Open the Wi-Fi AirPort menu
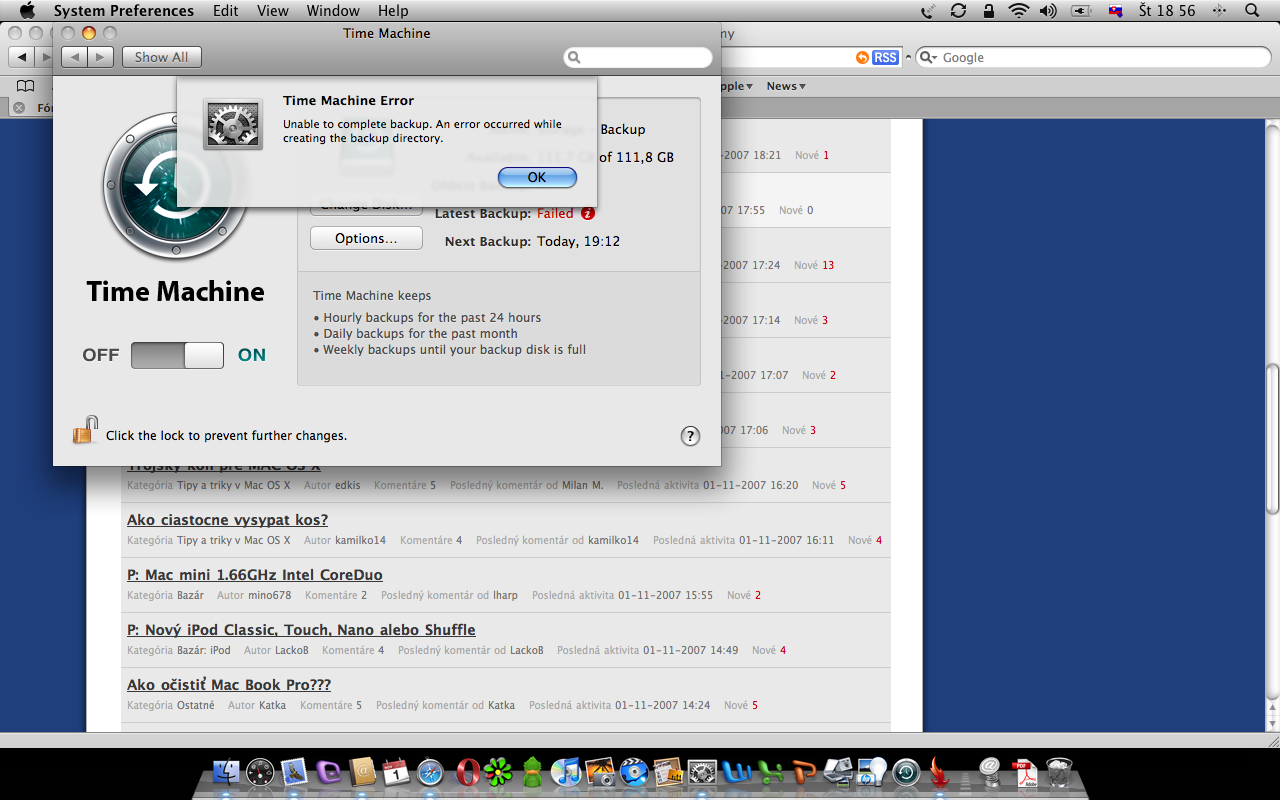This screenshot has height=800, width=1280. tap(1018, 10)
